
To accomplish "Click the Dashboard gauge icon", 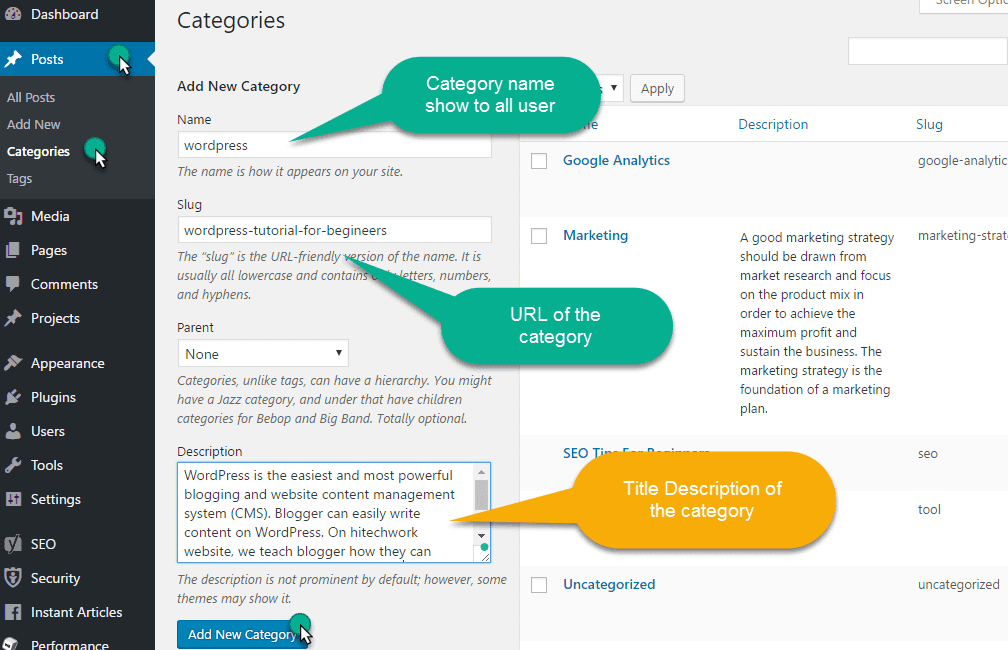I will coord(13,14).
